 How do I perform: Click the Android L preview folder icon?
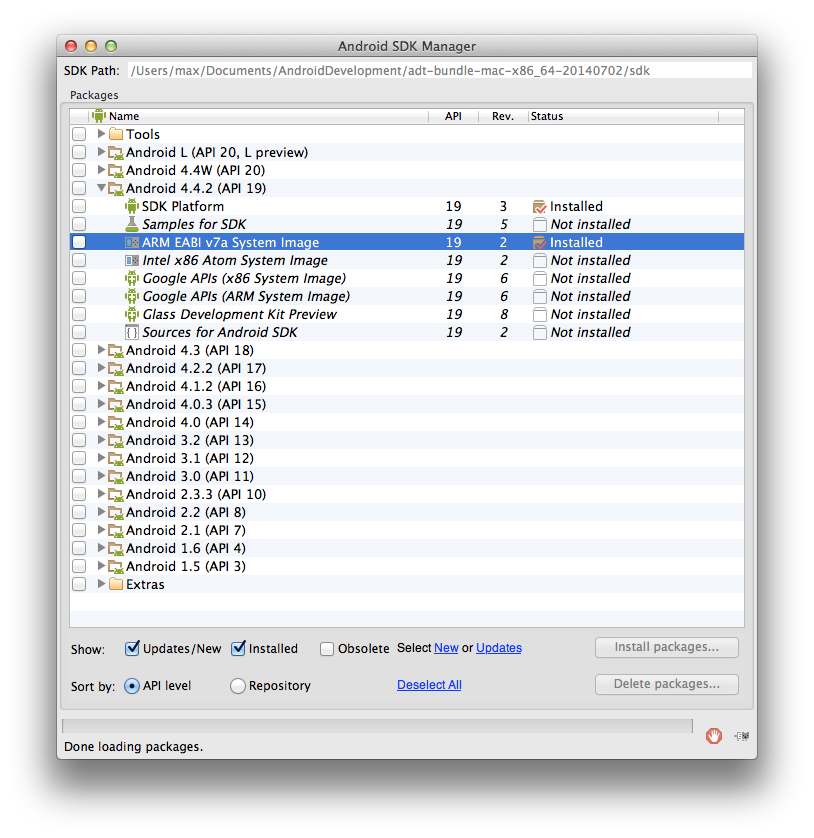point(116,153)
